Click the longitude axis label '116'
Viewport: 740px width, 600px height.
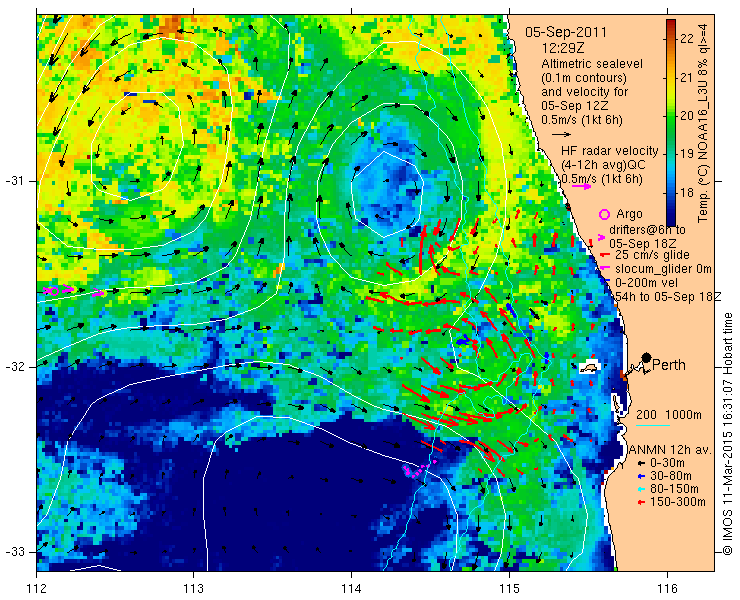coord(667,588)
